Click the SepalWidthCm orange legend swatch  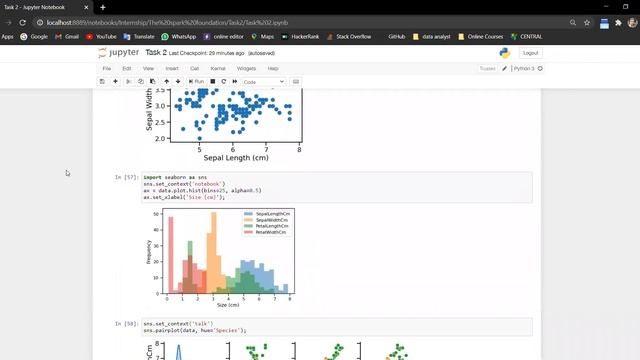(248, 220)
